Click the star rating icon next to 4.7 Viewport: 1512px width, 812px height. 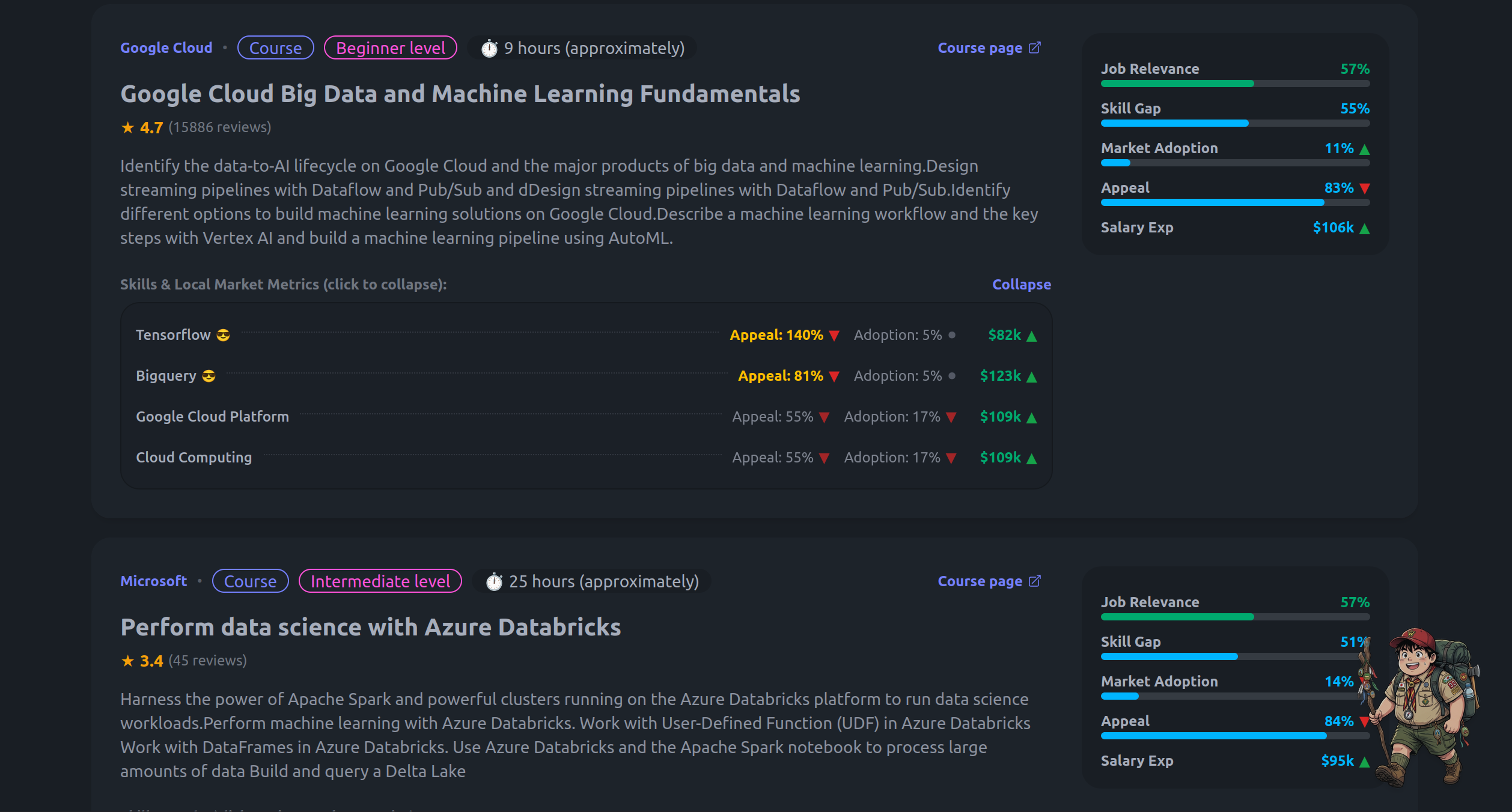coord(127,127)
